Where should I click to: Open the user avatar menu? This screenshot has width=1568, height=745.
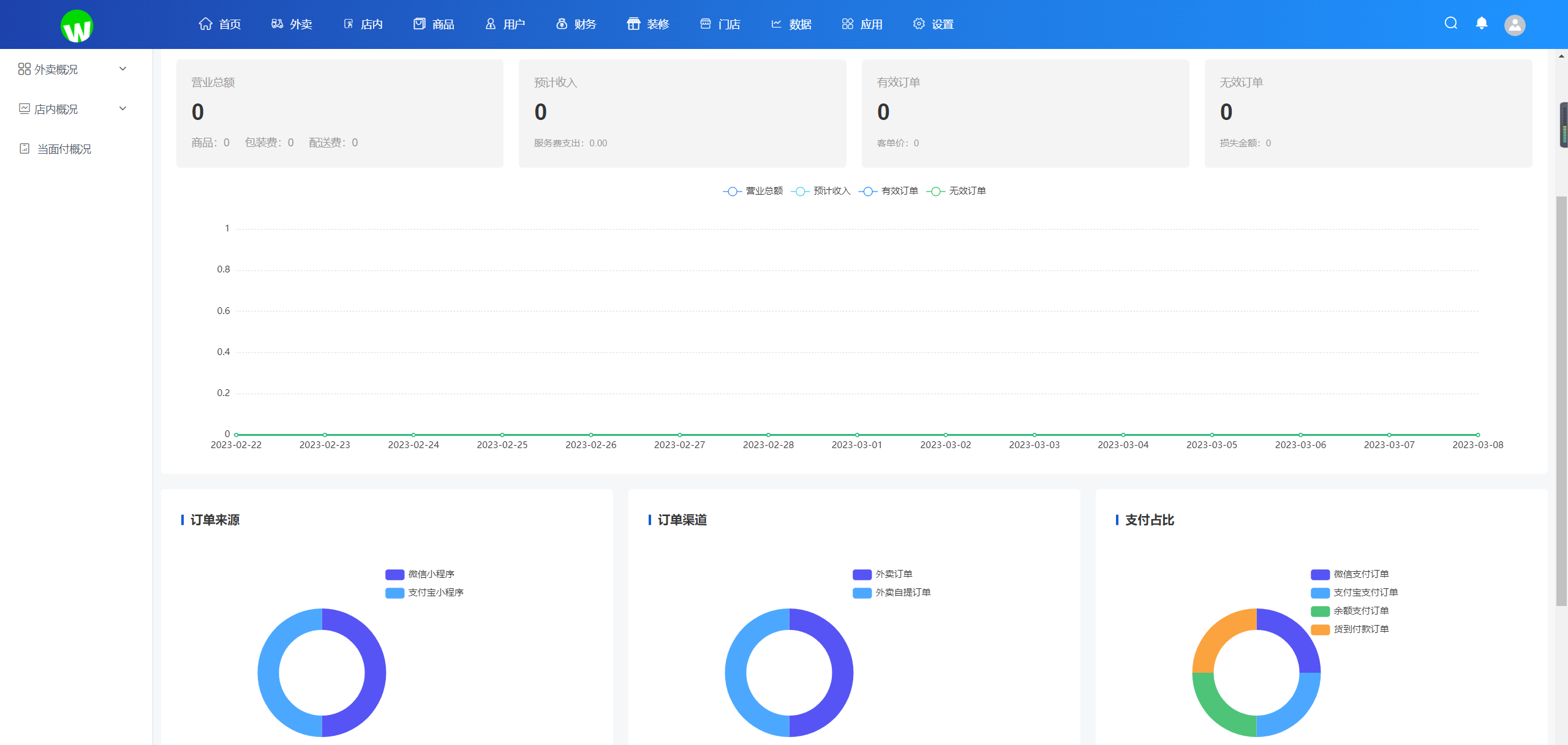[x=1515, y=25]
